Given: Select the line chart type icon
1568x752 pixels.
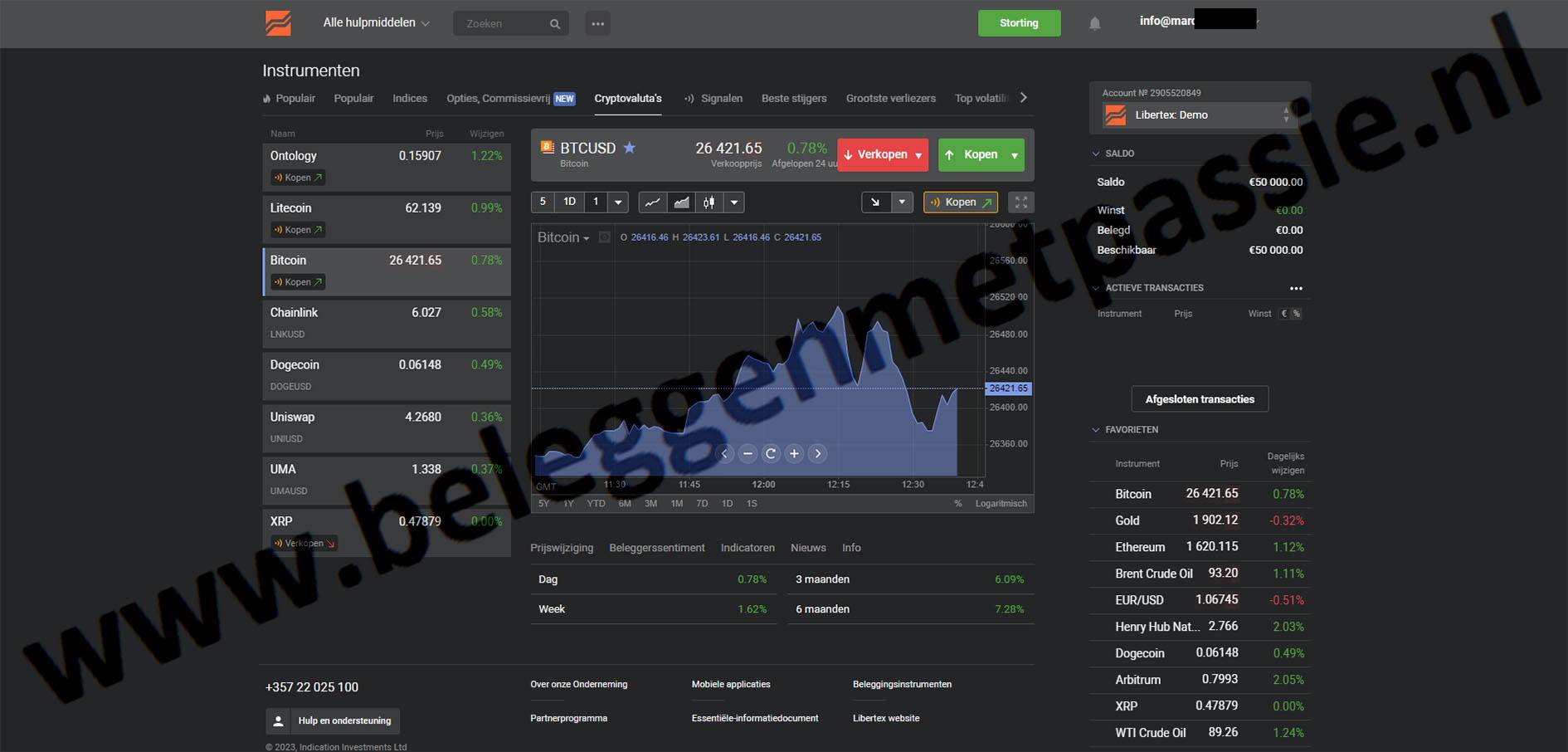Looking at the screenshot, I should [x=653, y=203].
